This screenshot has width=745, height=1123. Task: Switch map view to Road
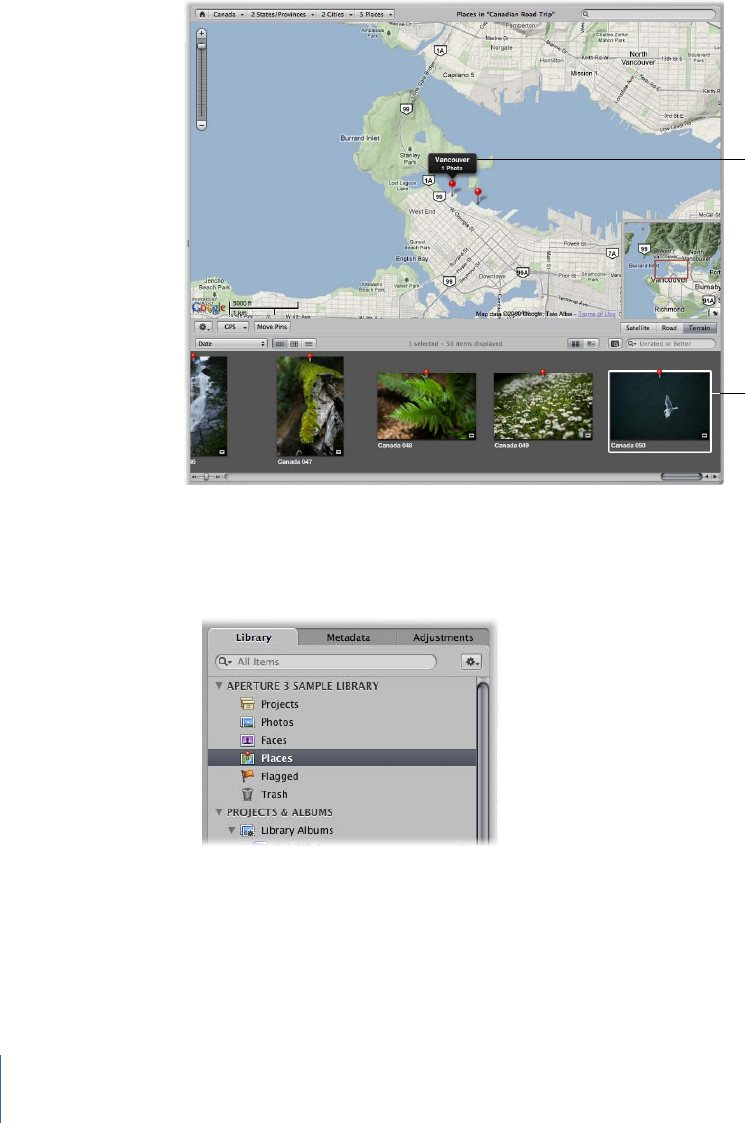[669, 327]
